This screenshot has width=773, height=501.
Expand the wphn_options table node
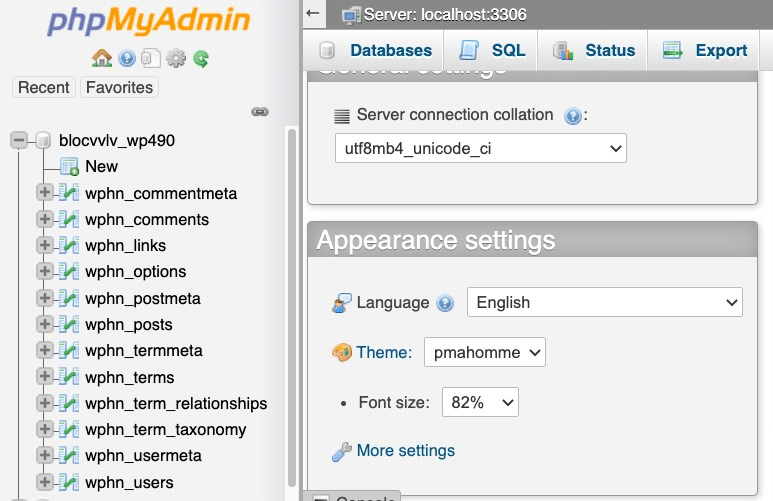(44, 272)
